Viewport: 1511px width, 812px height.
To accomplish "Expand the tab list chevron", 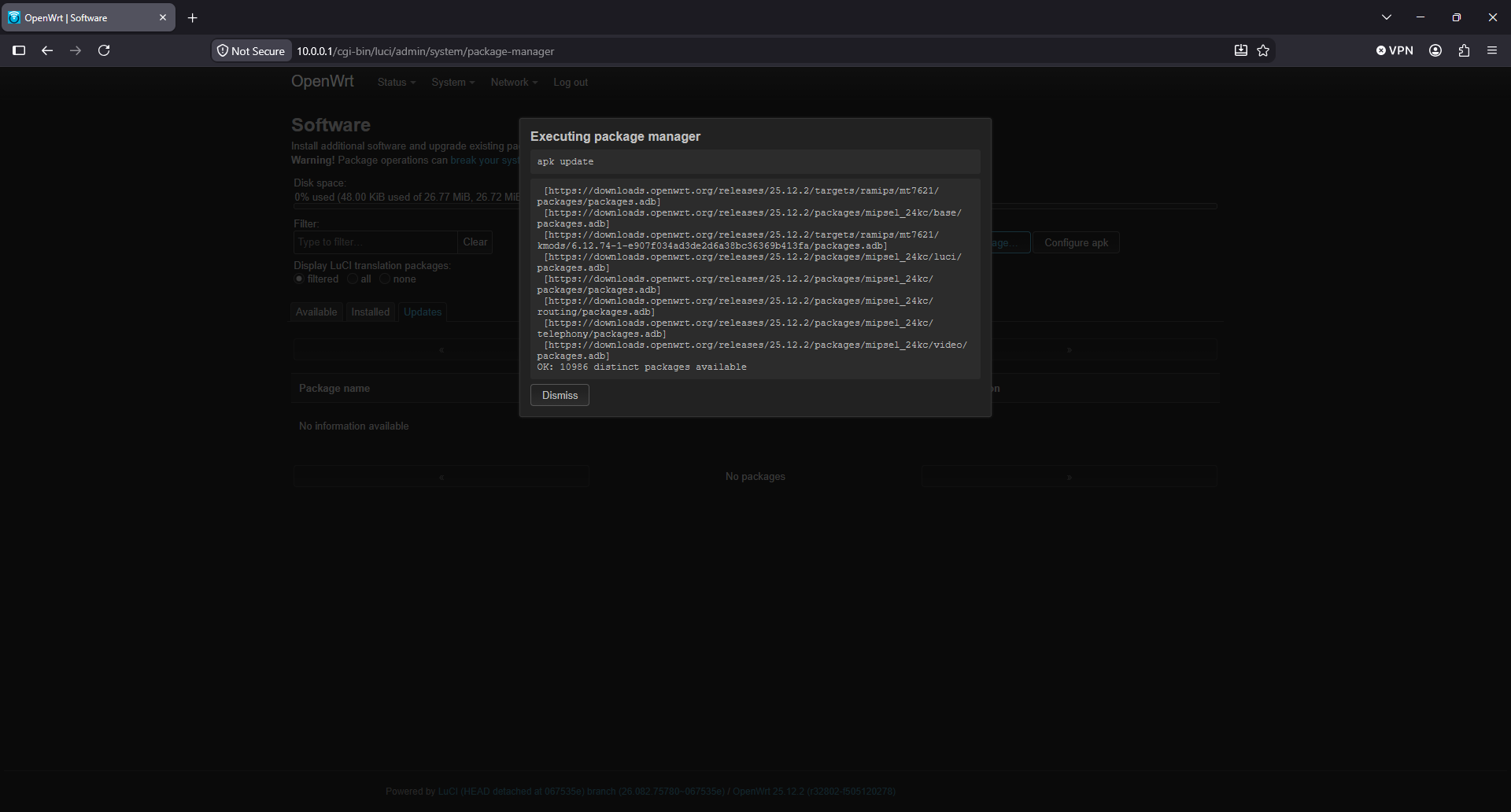I will coord(1387,17).
